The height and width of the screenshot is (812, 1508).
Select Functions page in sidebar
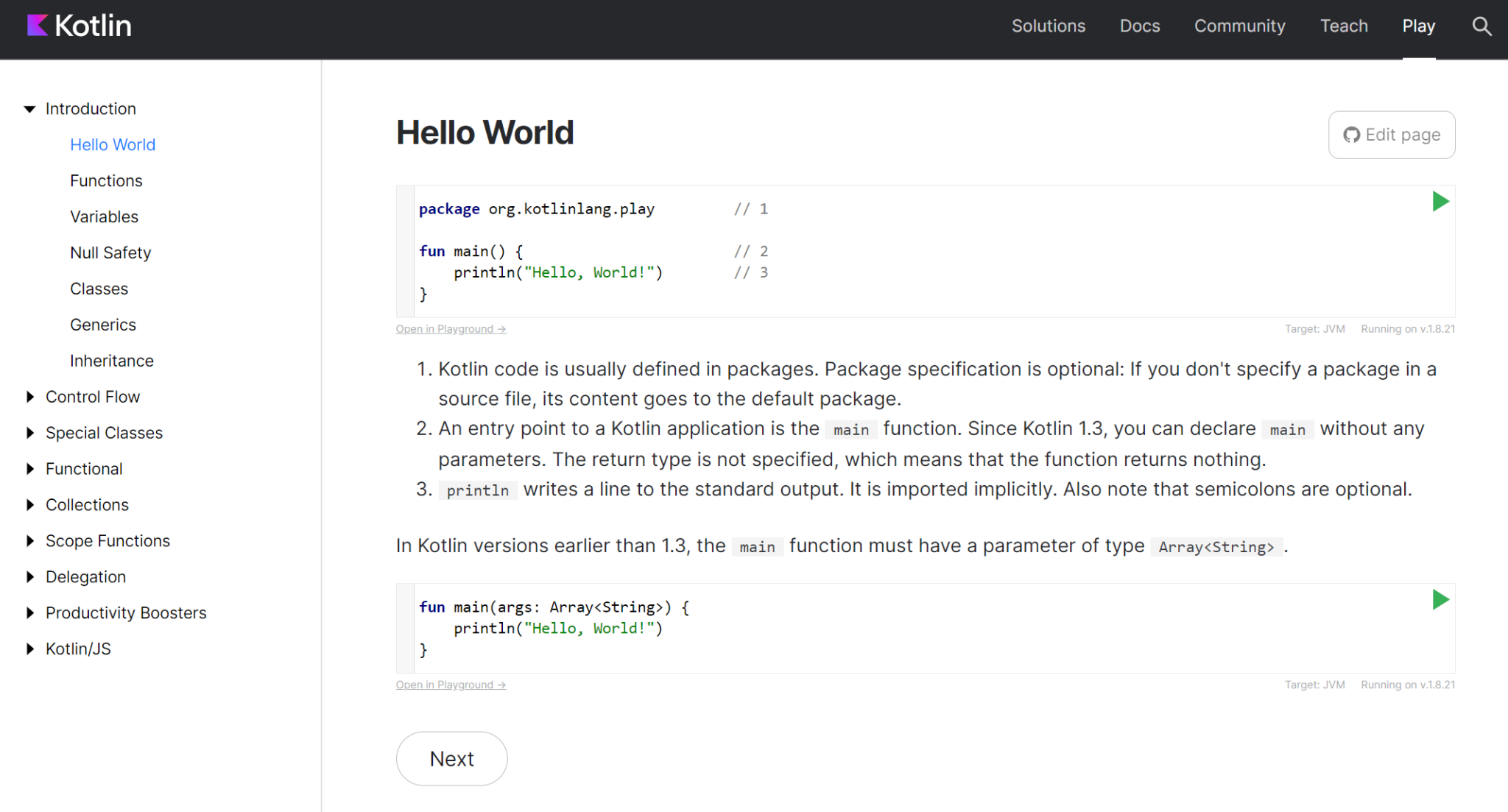click(106, 180)
